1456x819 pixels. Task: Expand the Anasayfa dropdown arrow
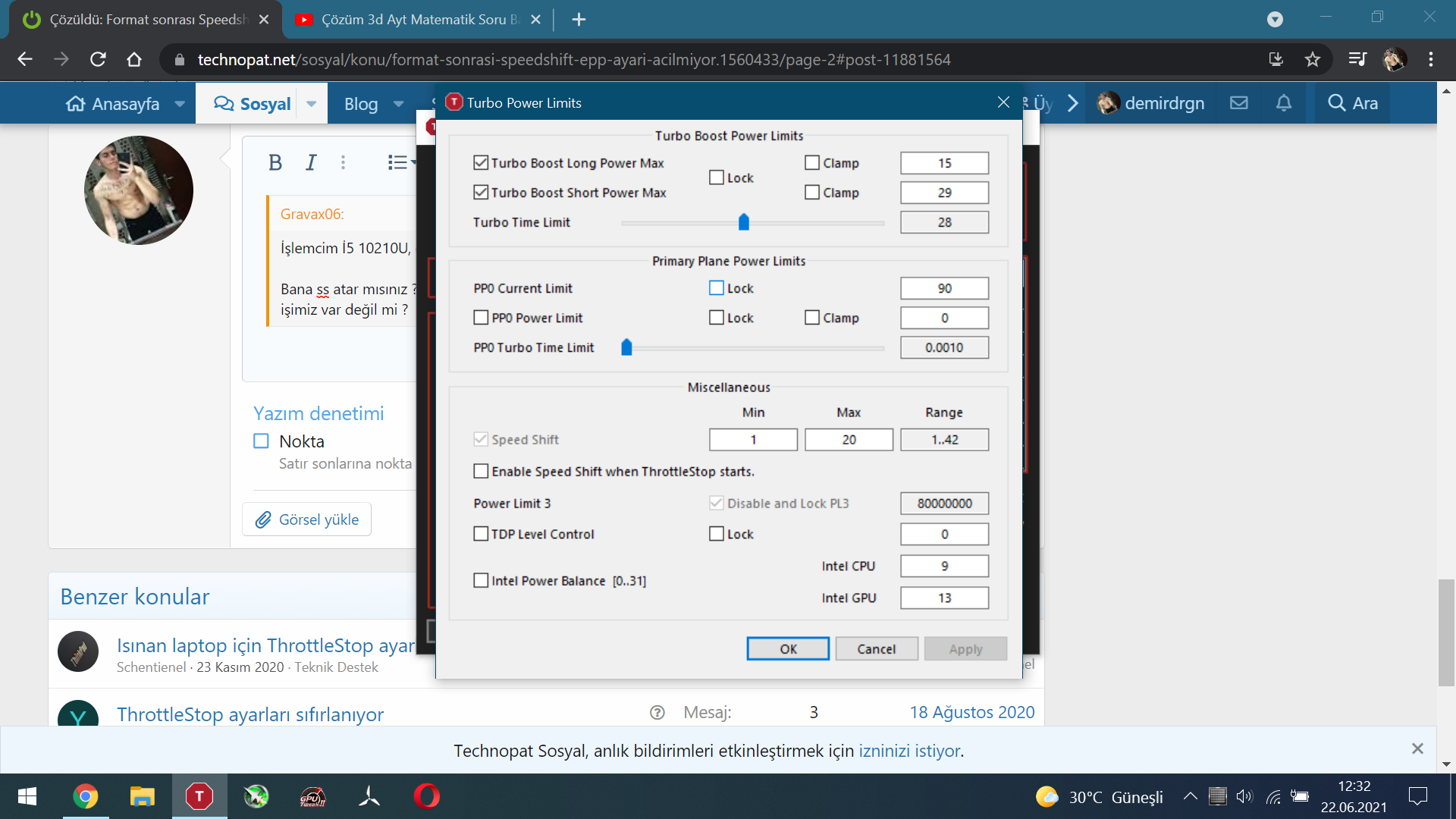coord(180,104)
